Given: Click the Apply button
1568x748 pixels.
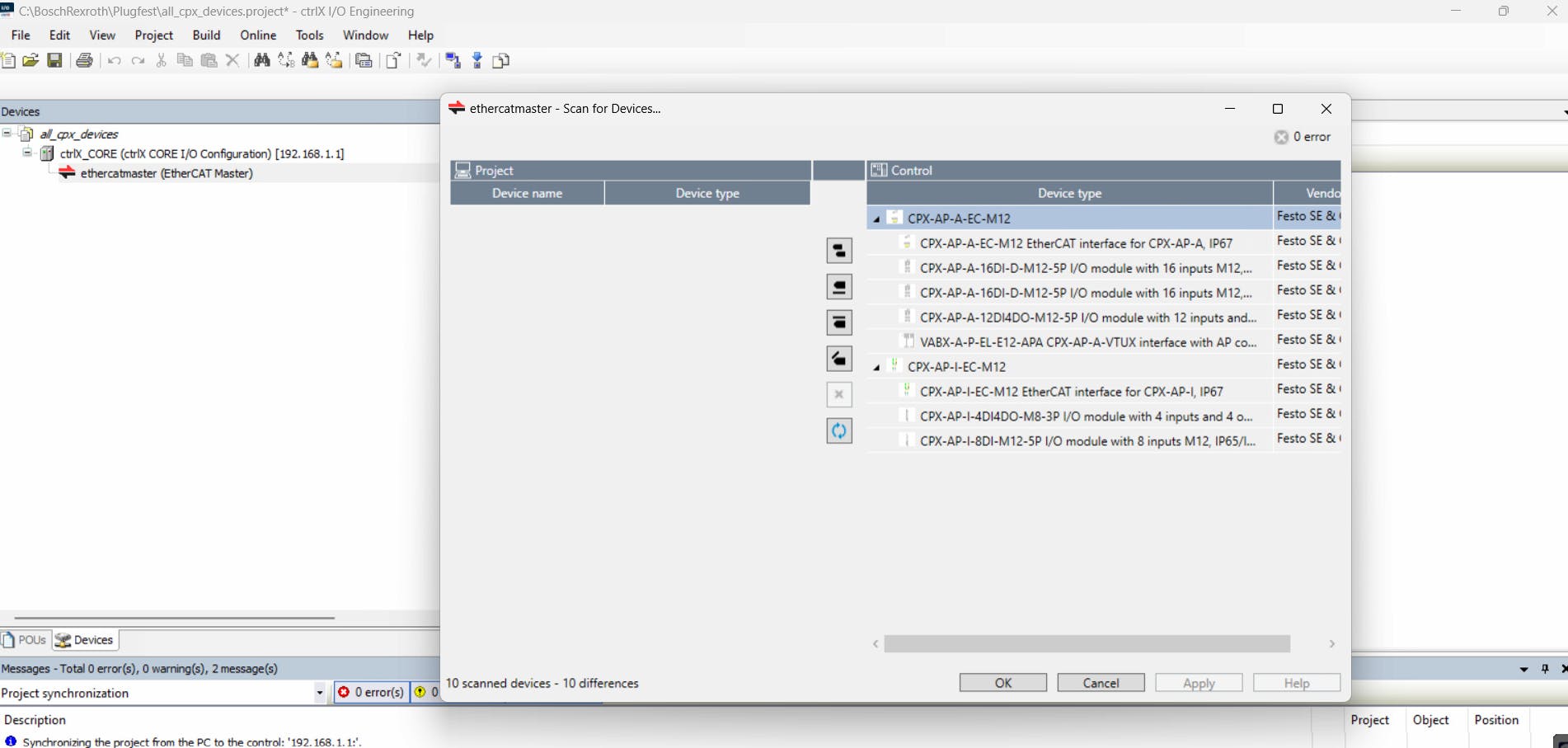Looking at the screenshot, I should click(1199, 683).
